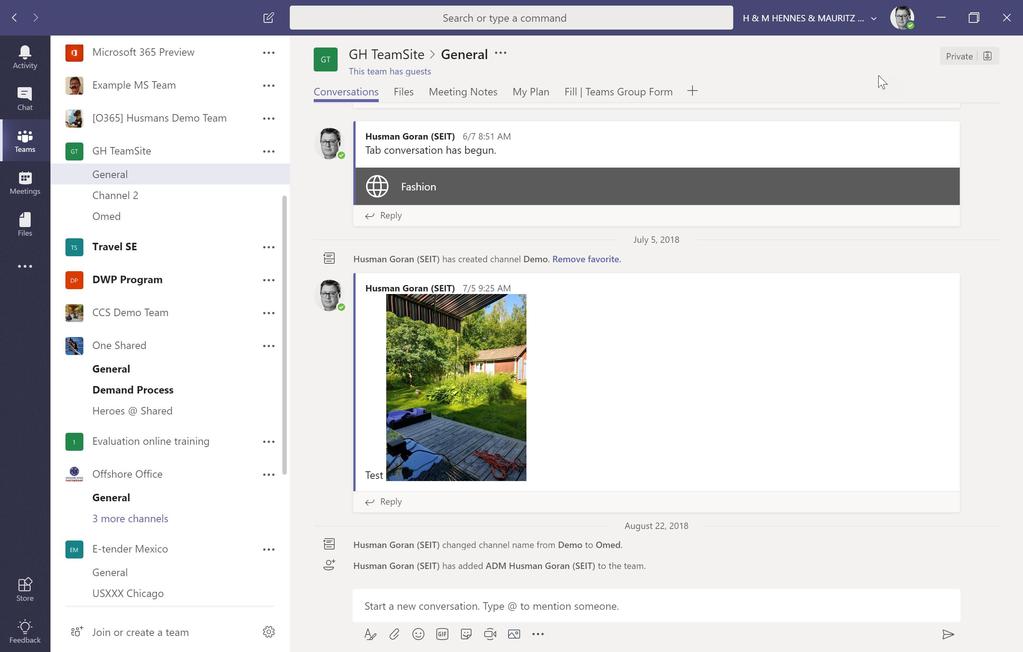Open more options for GH TeamSite team
Screen dimensions: 1023x652
coord(269,151)
